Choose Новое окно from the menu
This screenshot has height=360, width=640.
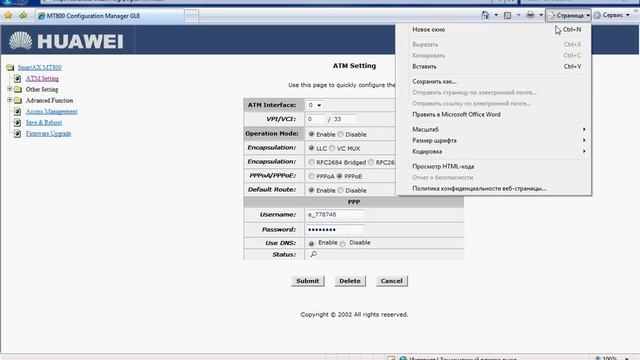coord(494,30)
